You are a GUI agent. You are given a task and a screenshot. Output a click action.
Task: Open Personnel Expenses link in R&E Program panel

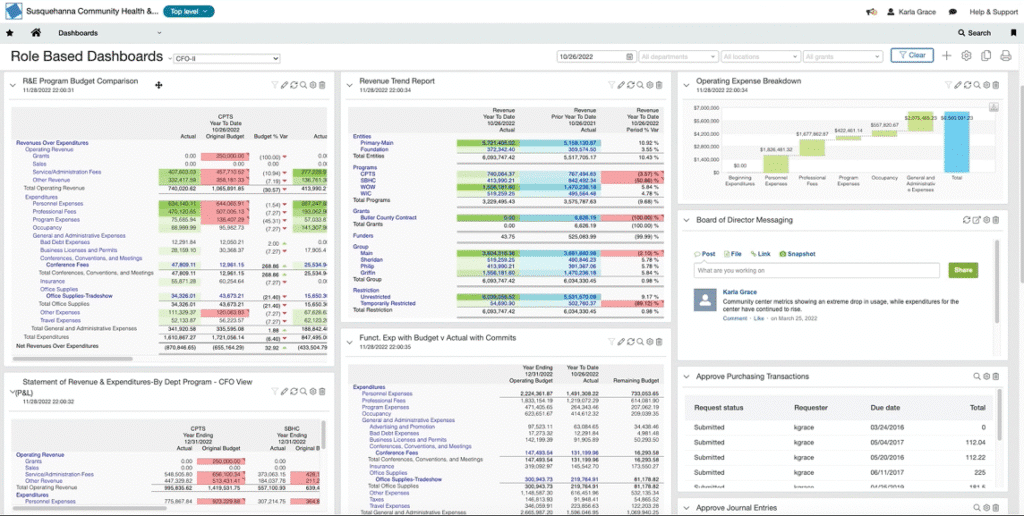click(x=57, y=204)
